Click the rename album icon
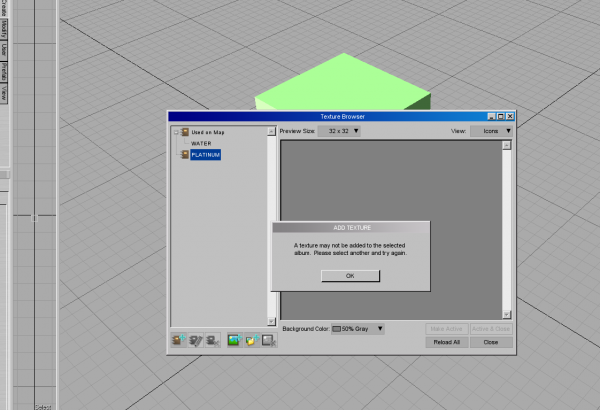This screenshot has width=600, height=410. pyautogui.click(x=196, y=341)
